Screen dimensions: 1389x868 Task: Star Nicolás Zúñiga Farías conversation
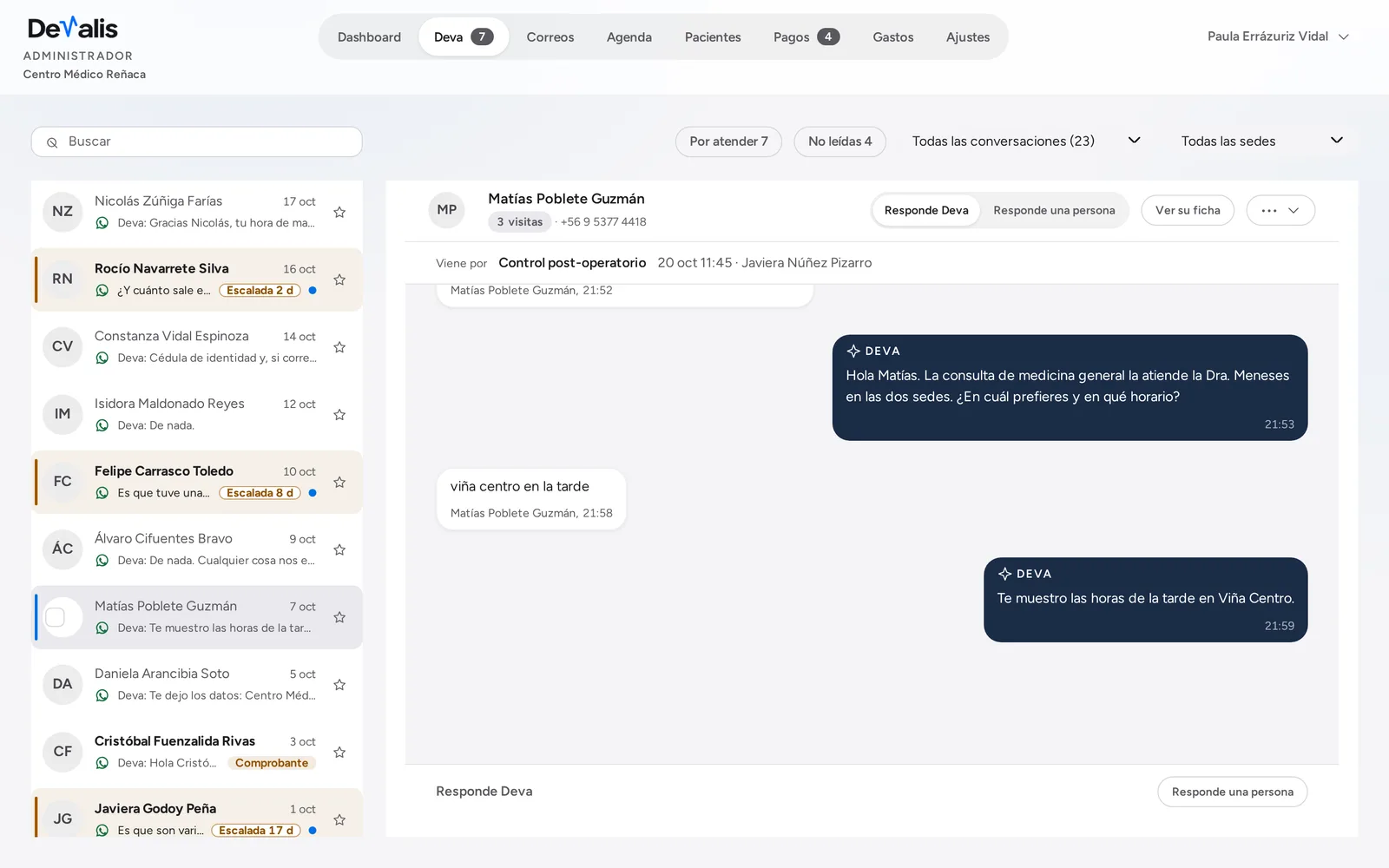(x=339, y=212)
